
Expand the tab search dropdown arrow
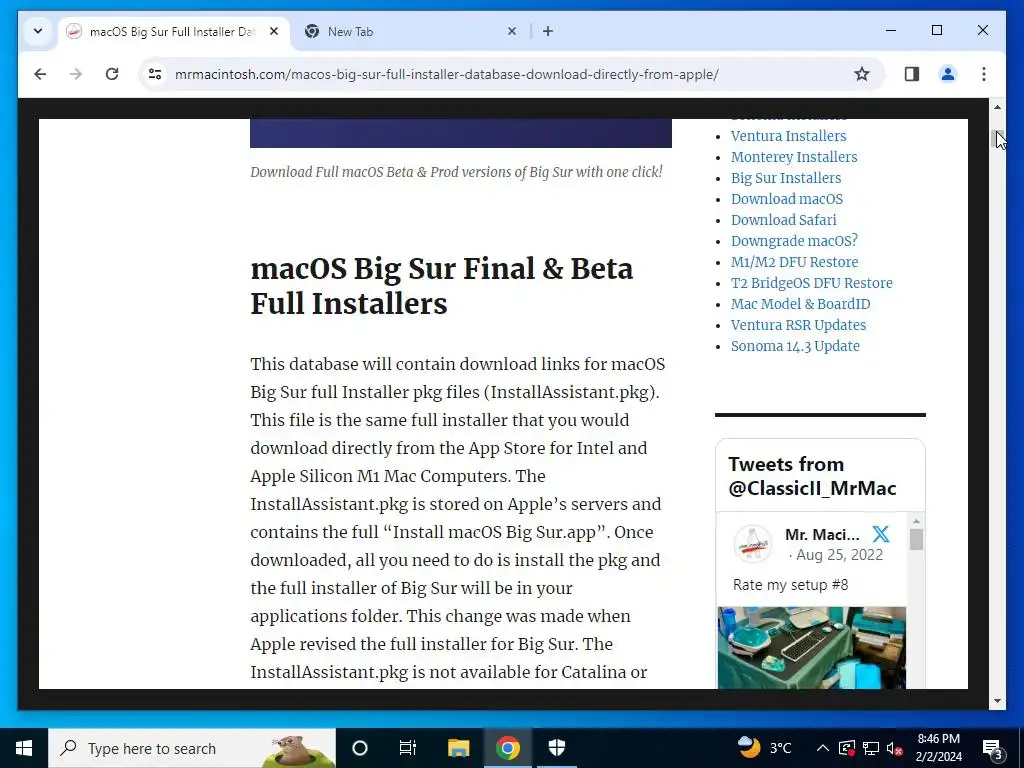(38, 31)
